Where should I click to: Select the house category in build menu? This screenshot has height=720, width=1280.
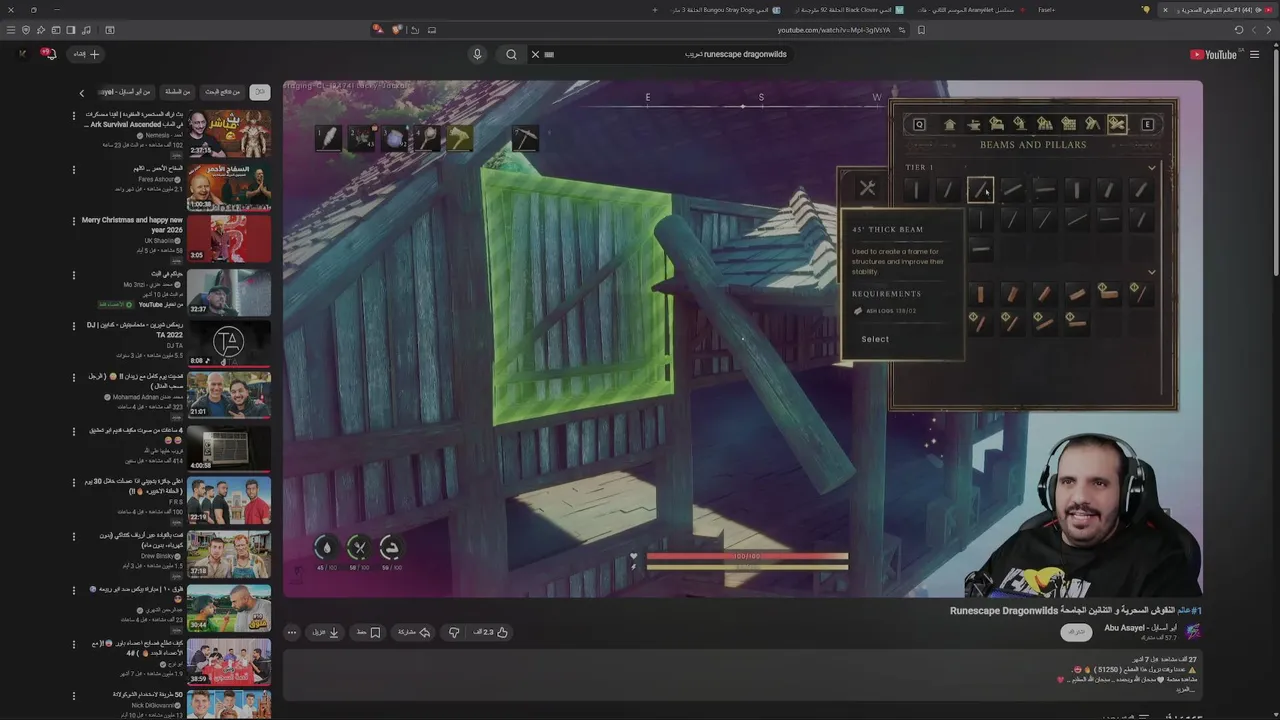tap(949, 124)
